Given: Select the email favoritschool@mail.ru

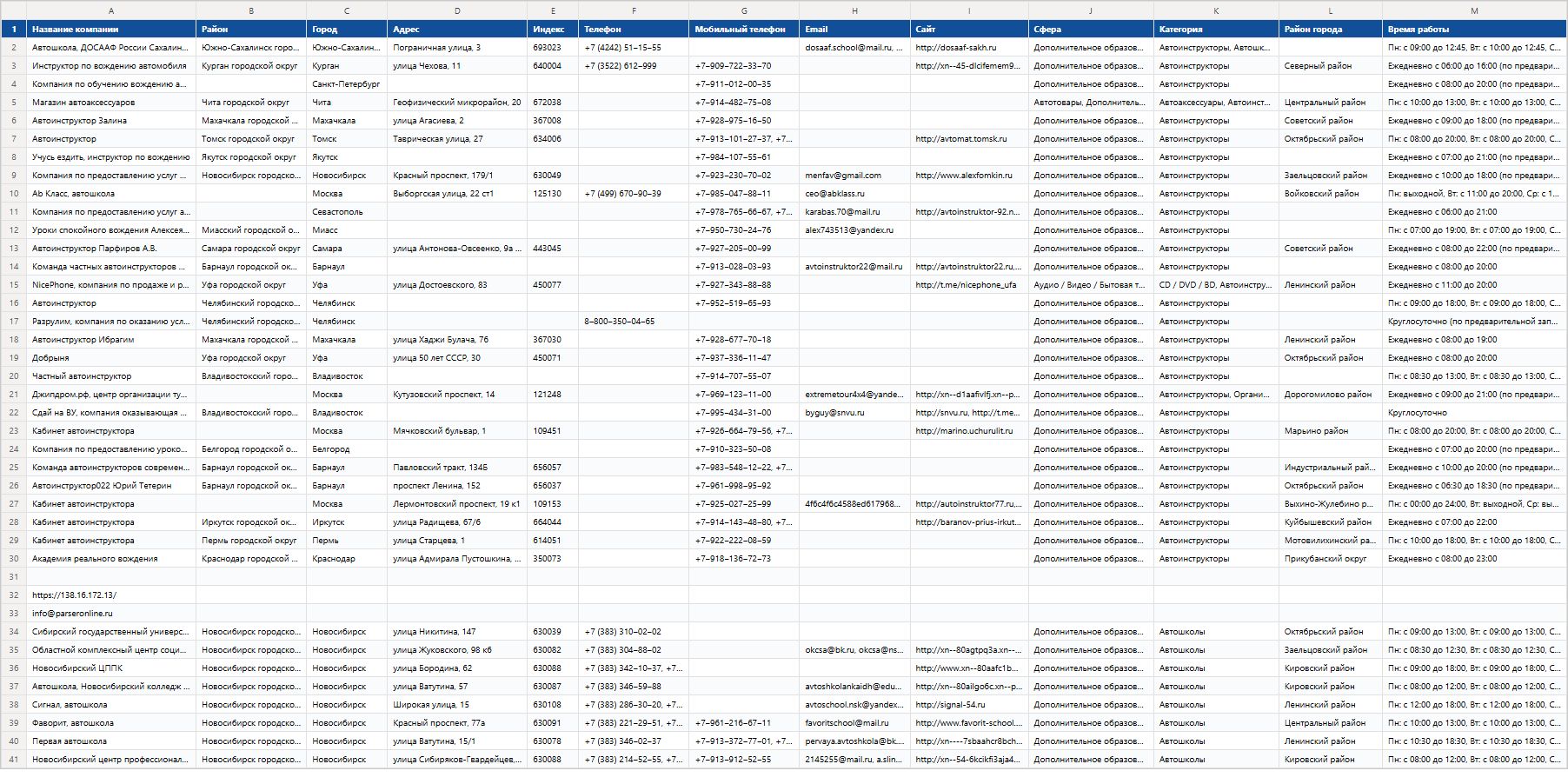Looking at the screenshot, I should tap(854, 723).
